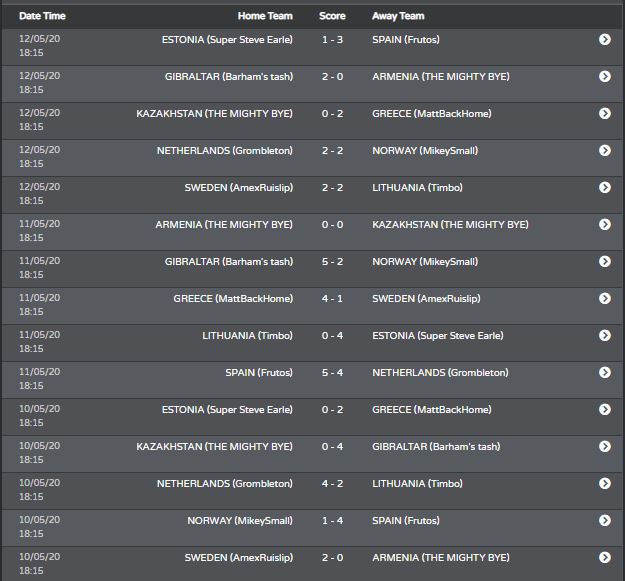
Task: Open arrow for Netherlands vs Norway 2-2 match
Action: pyautogui.click(x=605, y=150)
